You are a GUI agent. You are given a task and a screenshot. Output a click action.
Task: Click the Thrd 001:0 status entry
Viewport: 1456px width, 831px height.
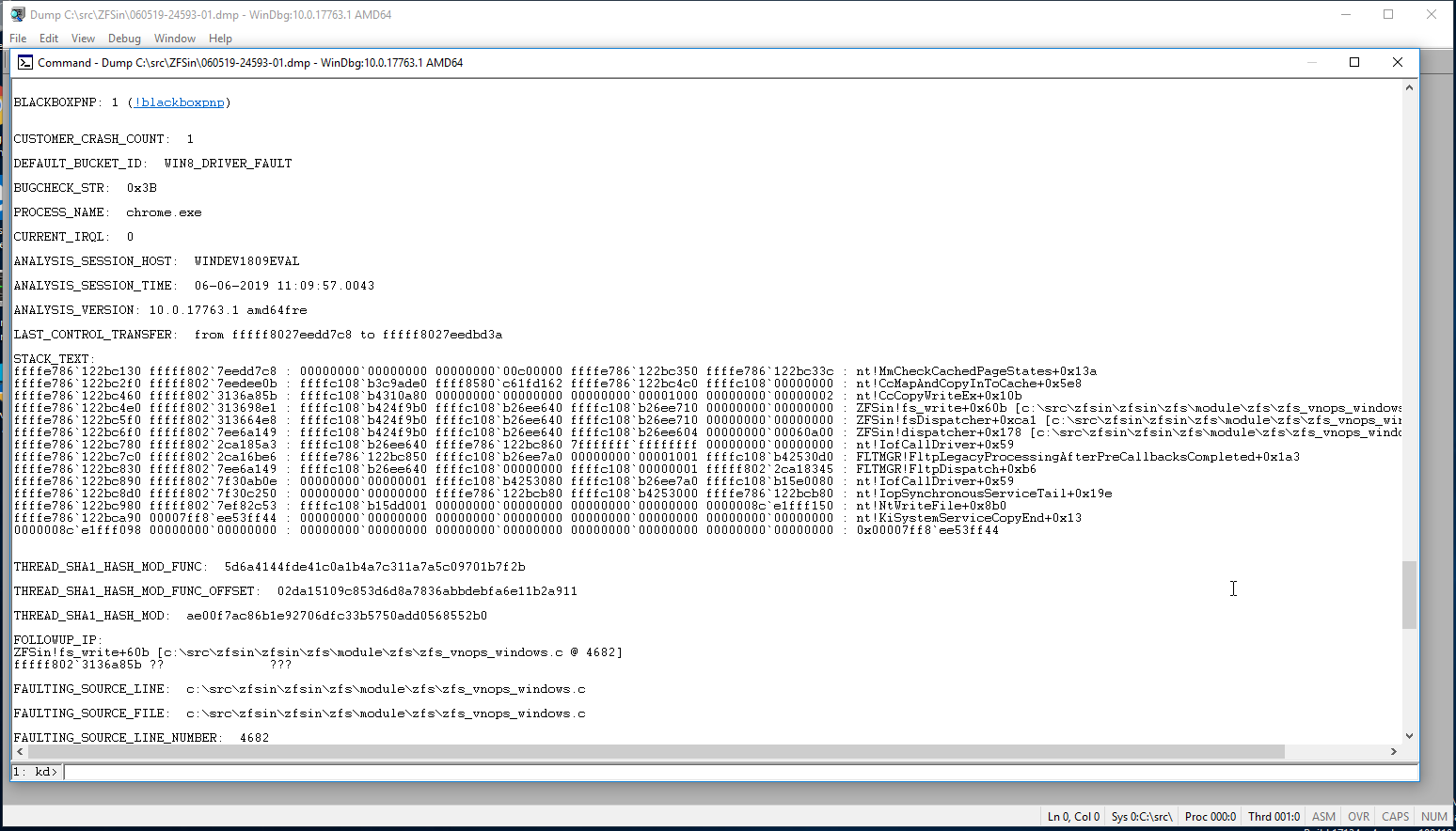[x=1274, y=817]
